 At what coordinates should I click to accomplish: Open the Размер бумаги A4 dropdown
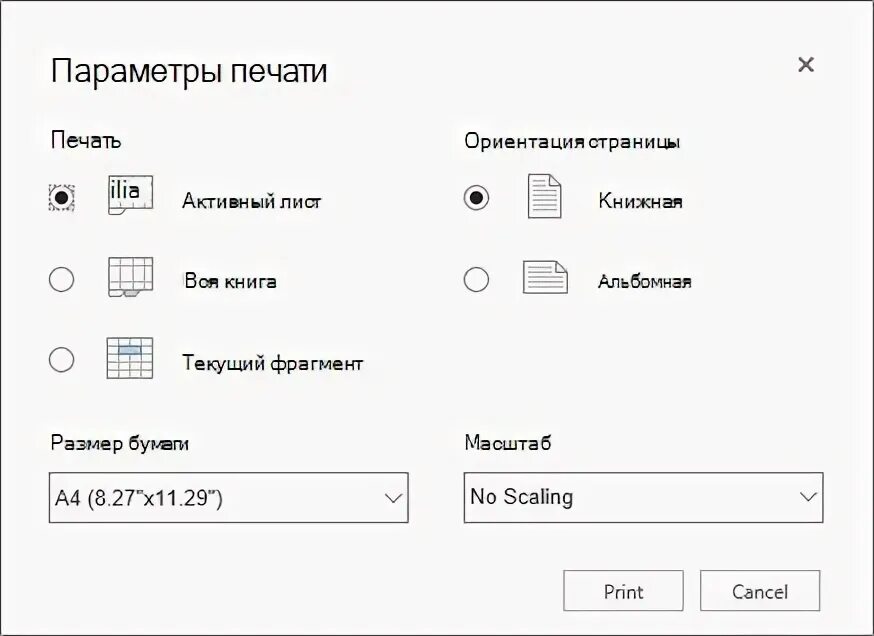pyautogui.click(x=229, y=498)
